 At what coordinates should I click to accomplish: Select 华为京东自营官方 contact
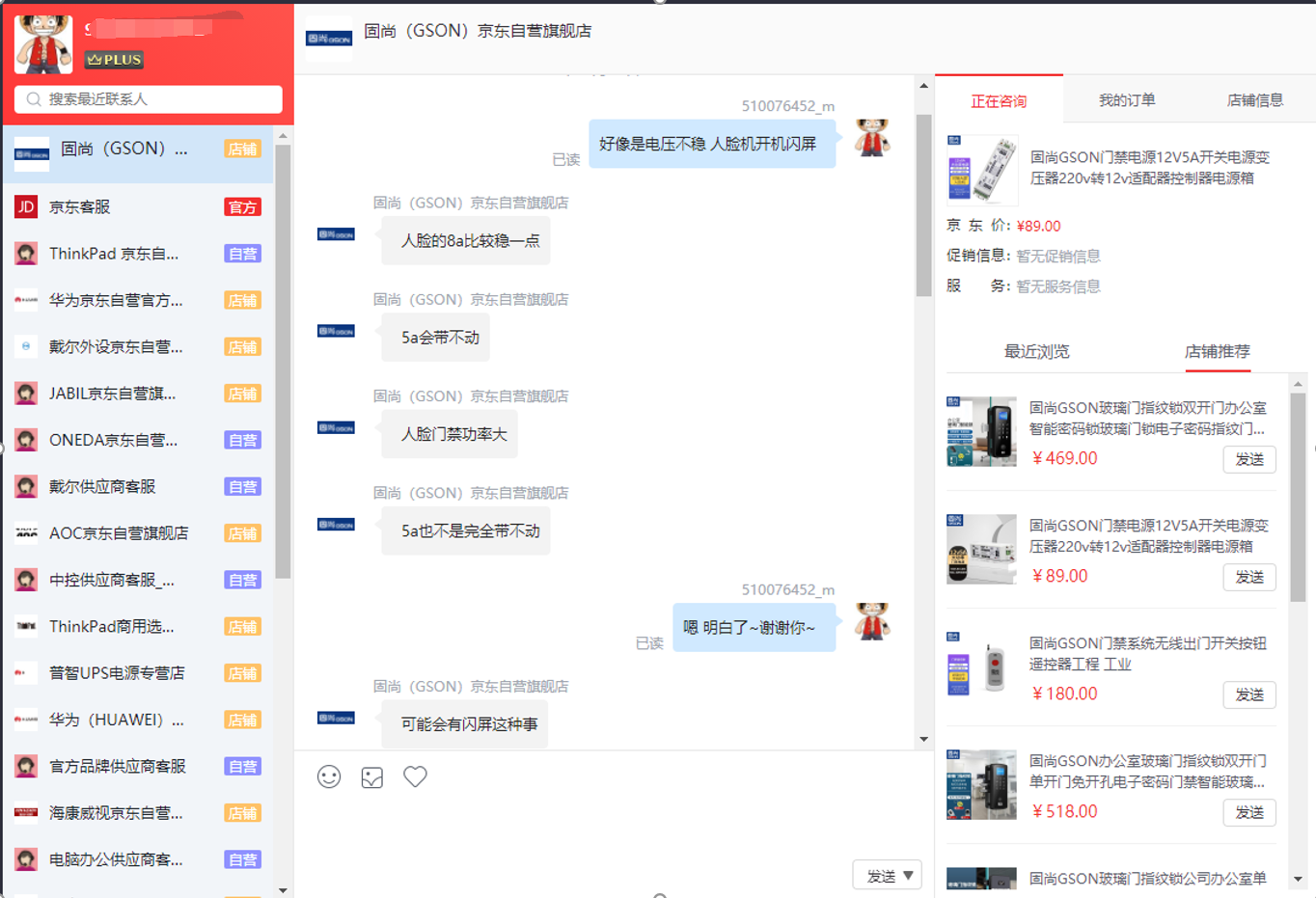click(138, 300)
